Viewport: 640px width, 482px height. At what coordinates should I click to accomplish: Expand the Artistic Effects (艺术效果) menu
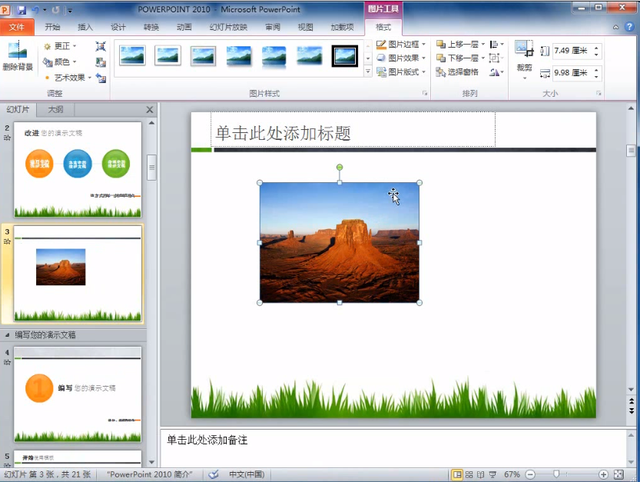point(70,76)
